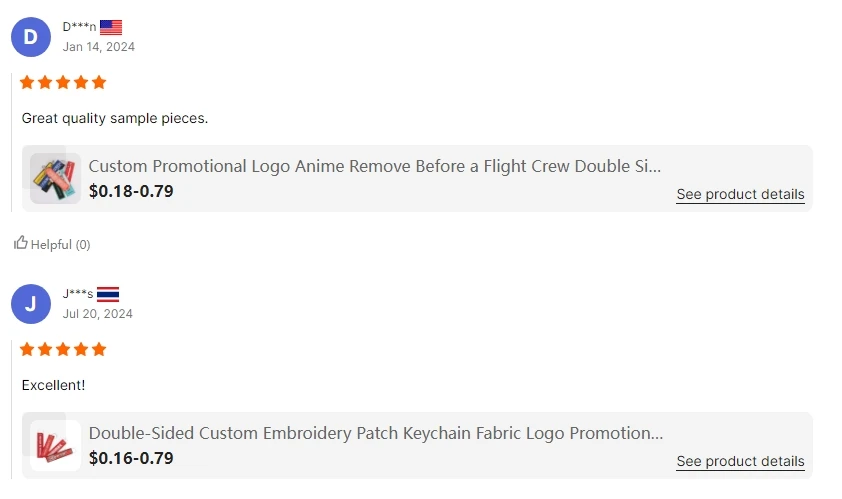Click the blue D user avatar
This screenshot has width=842, height=499.
[30, 37]
